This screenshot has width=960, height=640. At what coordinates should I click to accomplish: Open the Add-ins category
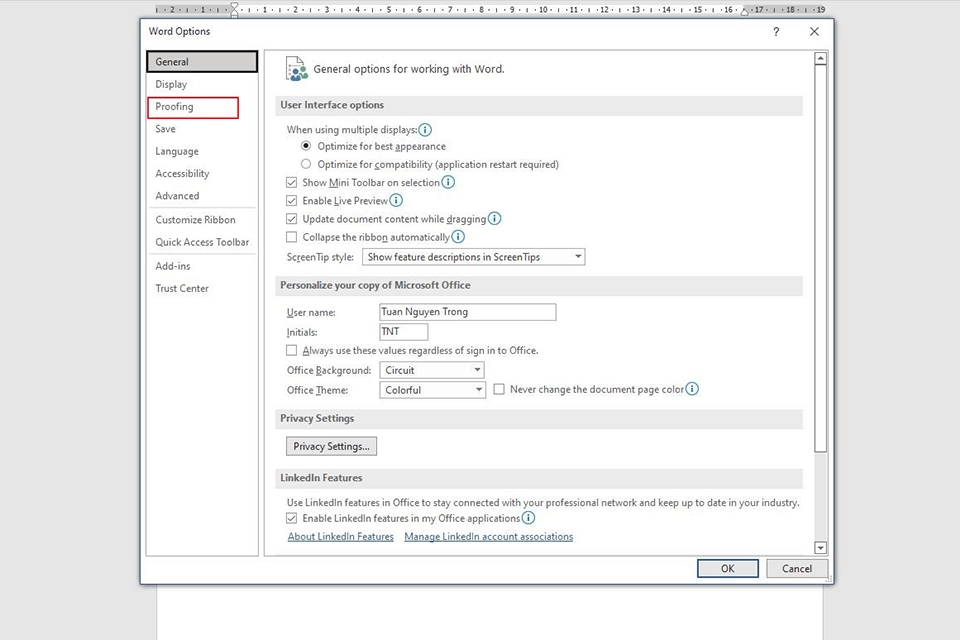202,266
